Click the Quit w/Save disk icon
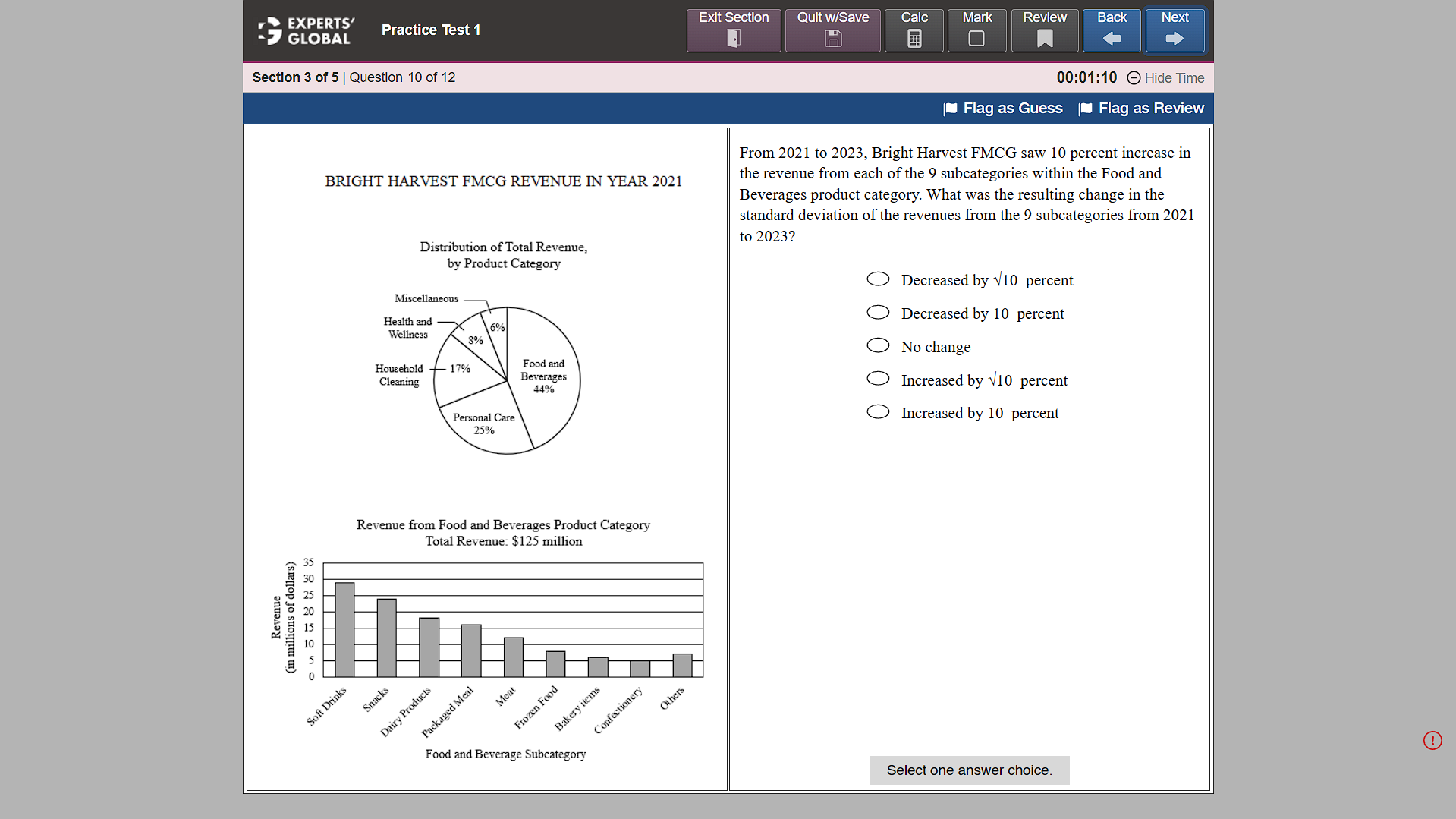 832,38
